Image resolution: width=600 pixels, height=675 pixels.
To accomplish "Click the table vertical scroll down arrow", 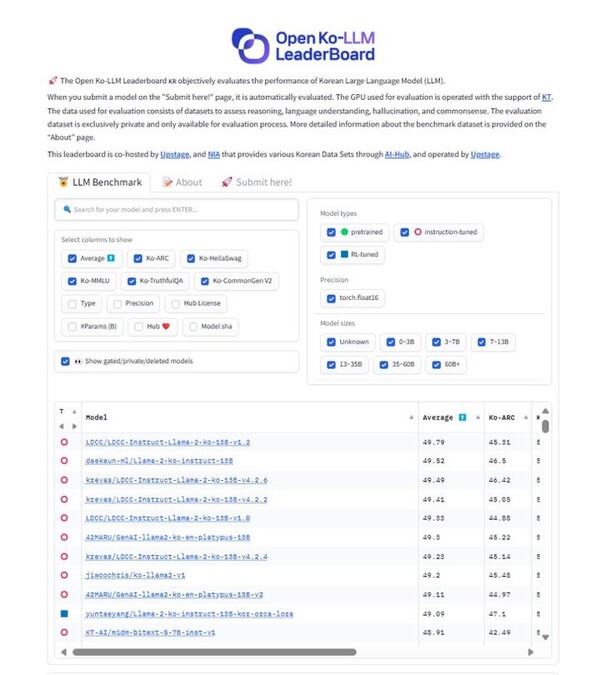I will (545, 637).
